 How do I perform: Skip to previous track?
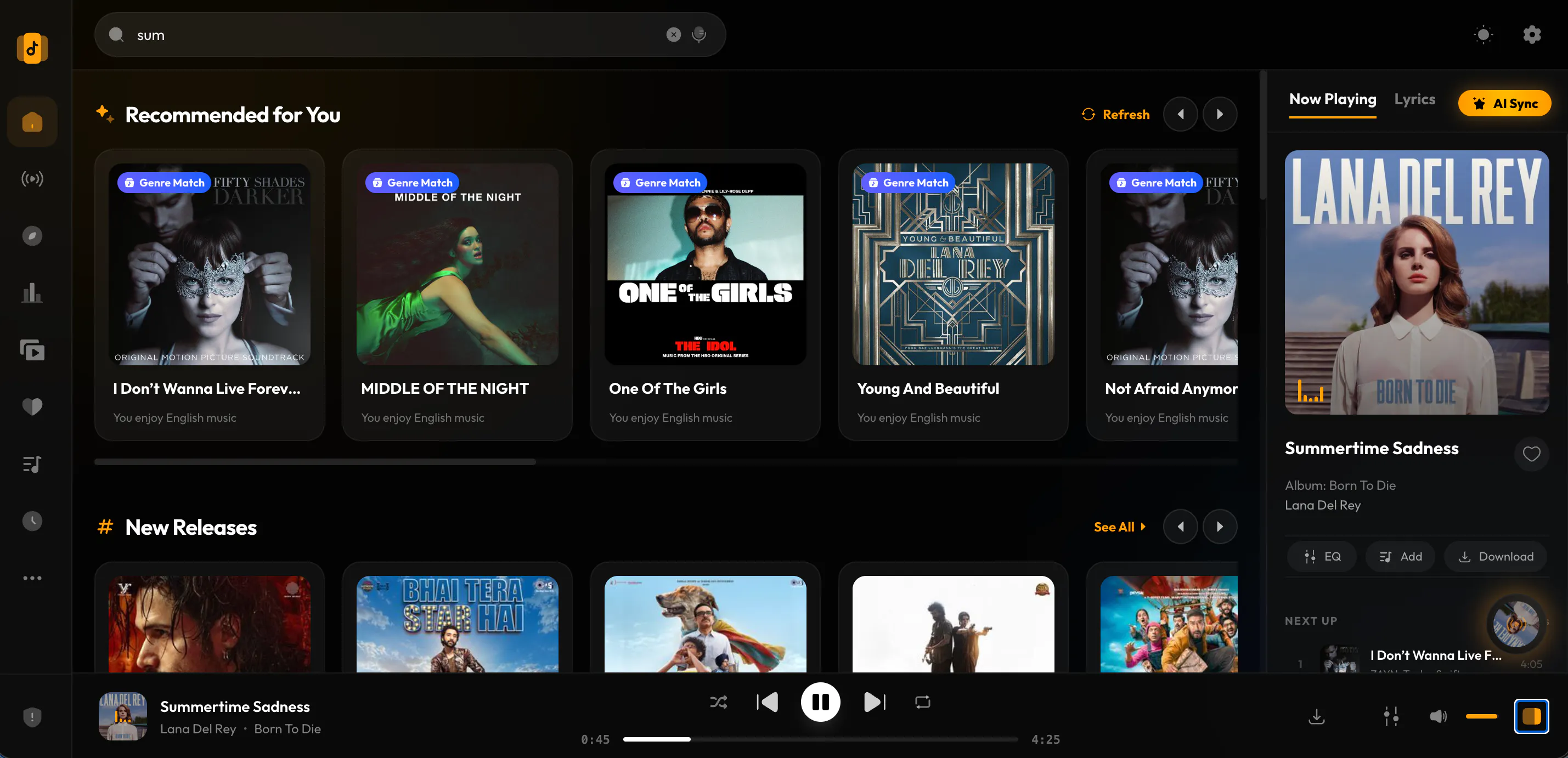click(x=768, y=702)
